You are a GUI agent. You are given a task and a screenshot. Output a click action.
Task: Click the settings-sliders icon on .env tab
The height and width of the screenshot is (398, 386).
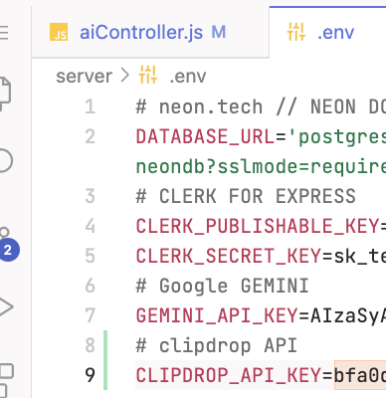(296, 32)
